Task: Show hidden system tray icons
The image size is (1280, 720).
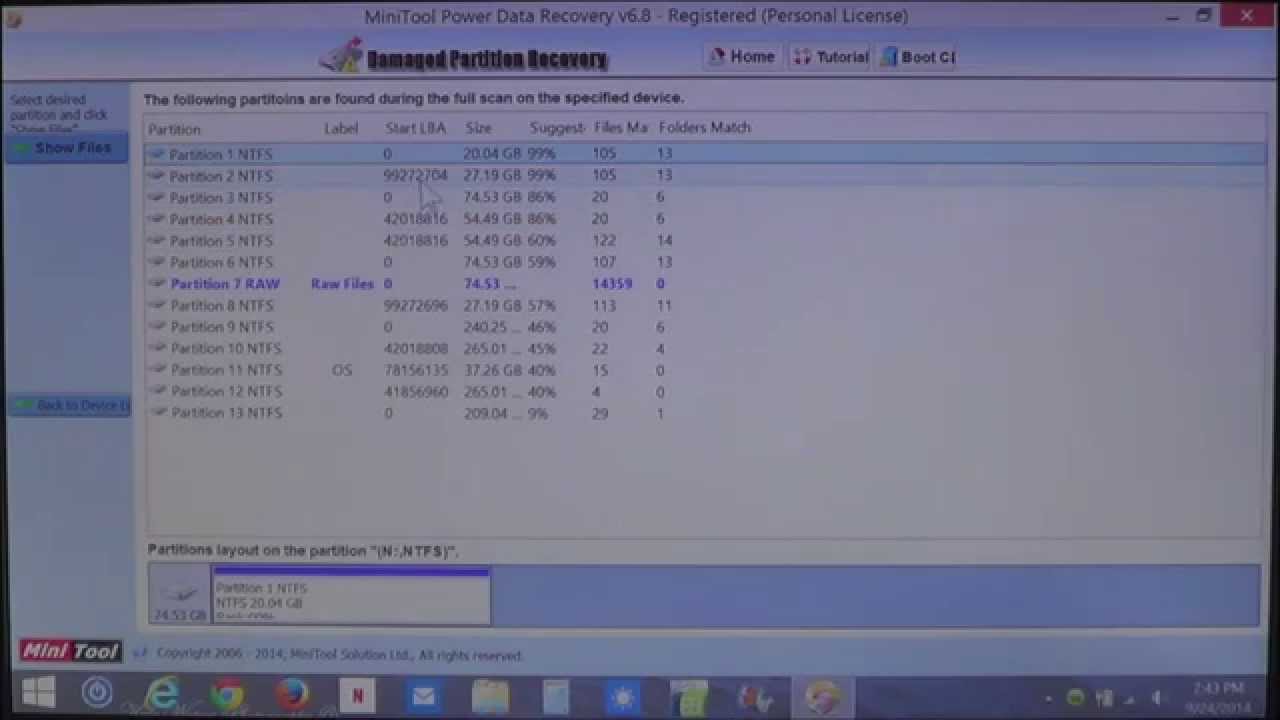Action: [x=1048, y=698]
